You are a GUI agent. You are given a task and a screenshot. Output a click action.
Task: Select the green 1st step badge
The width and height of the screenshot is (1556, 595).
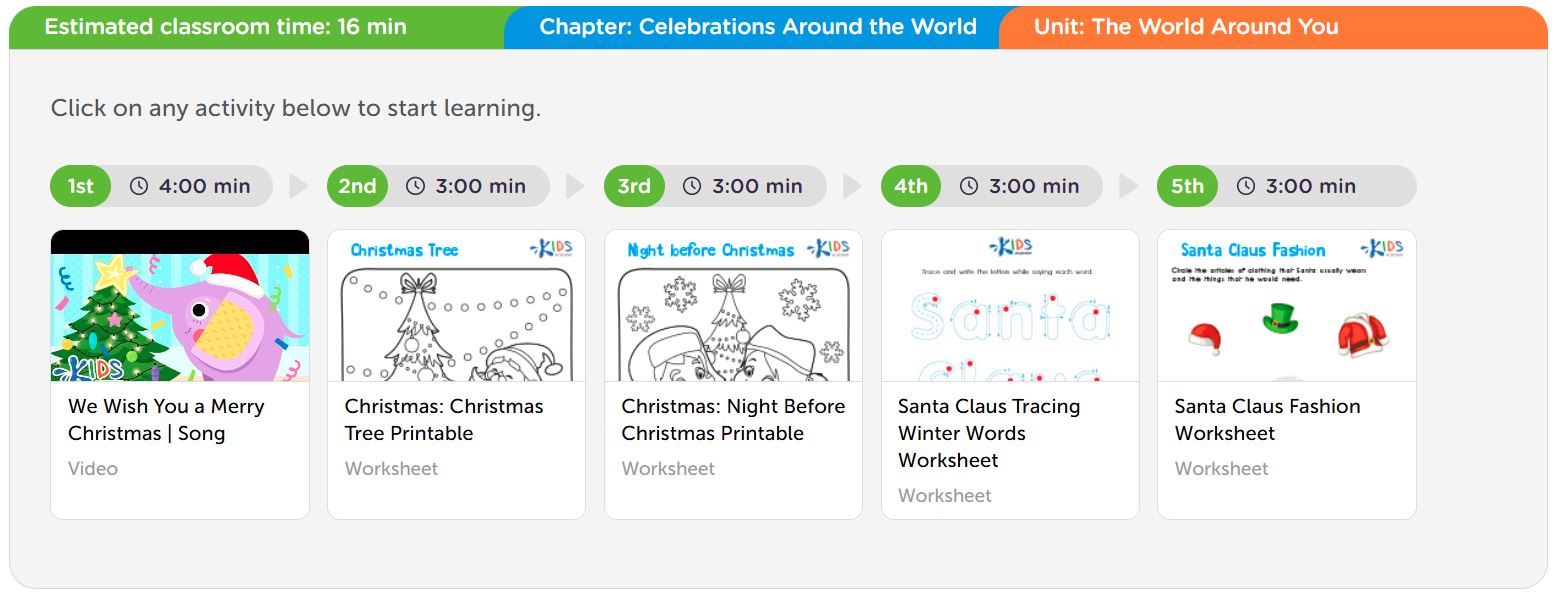click(81, 186)
